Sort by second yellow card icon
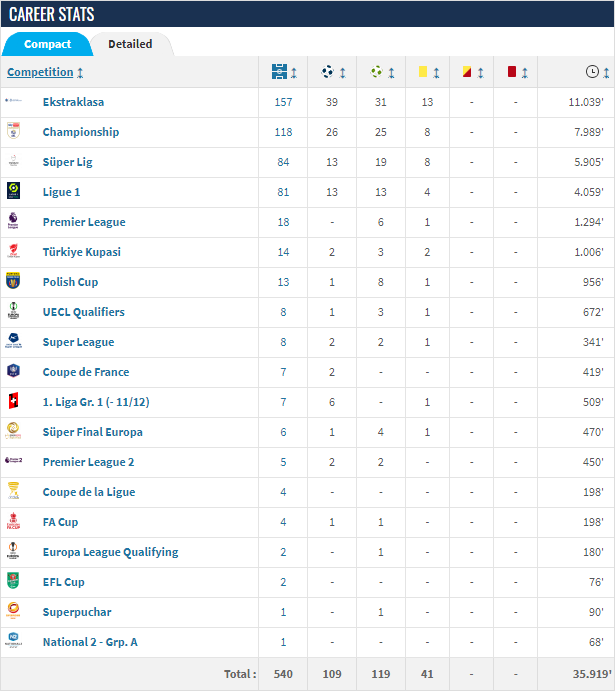 pyautogui.click(x=467, y=71)
